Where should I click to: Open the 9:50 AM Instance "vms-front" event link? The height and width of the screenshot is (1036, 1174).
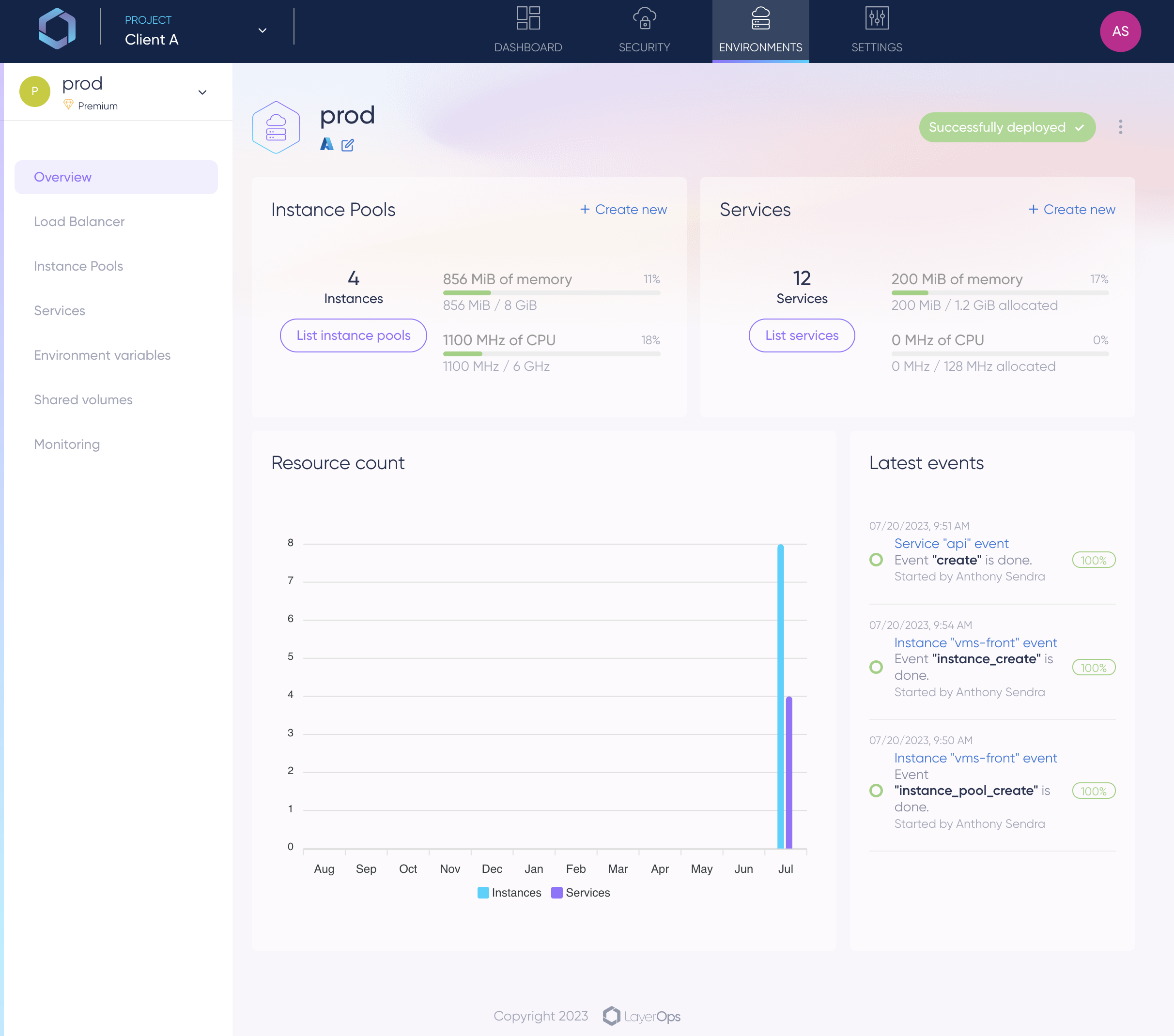pyautogui.click(x=975, y=758)
